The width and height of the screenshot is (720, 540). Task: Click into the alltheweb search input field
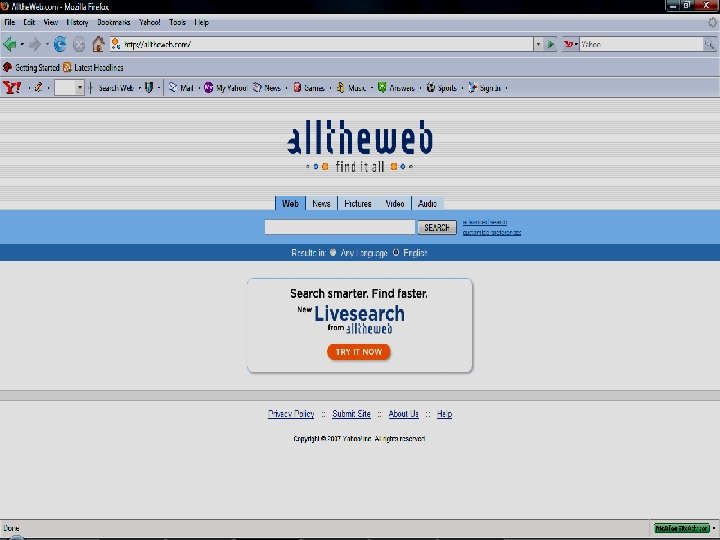coord(340,227)
